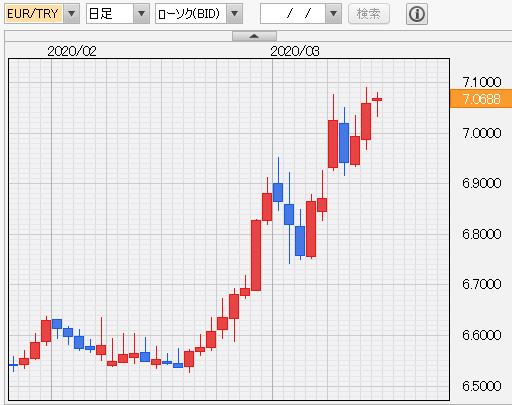Click the 2020/03 date axis label

pos(295,51)
